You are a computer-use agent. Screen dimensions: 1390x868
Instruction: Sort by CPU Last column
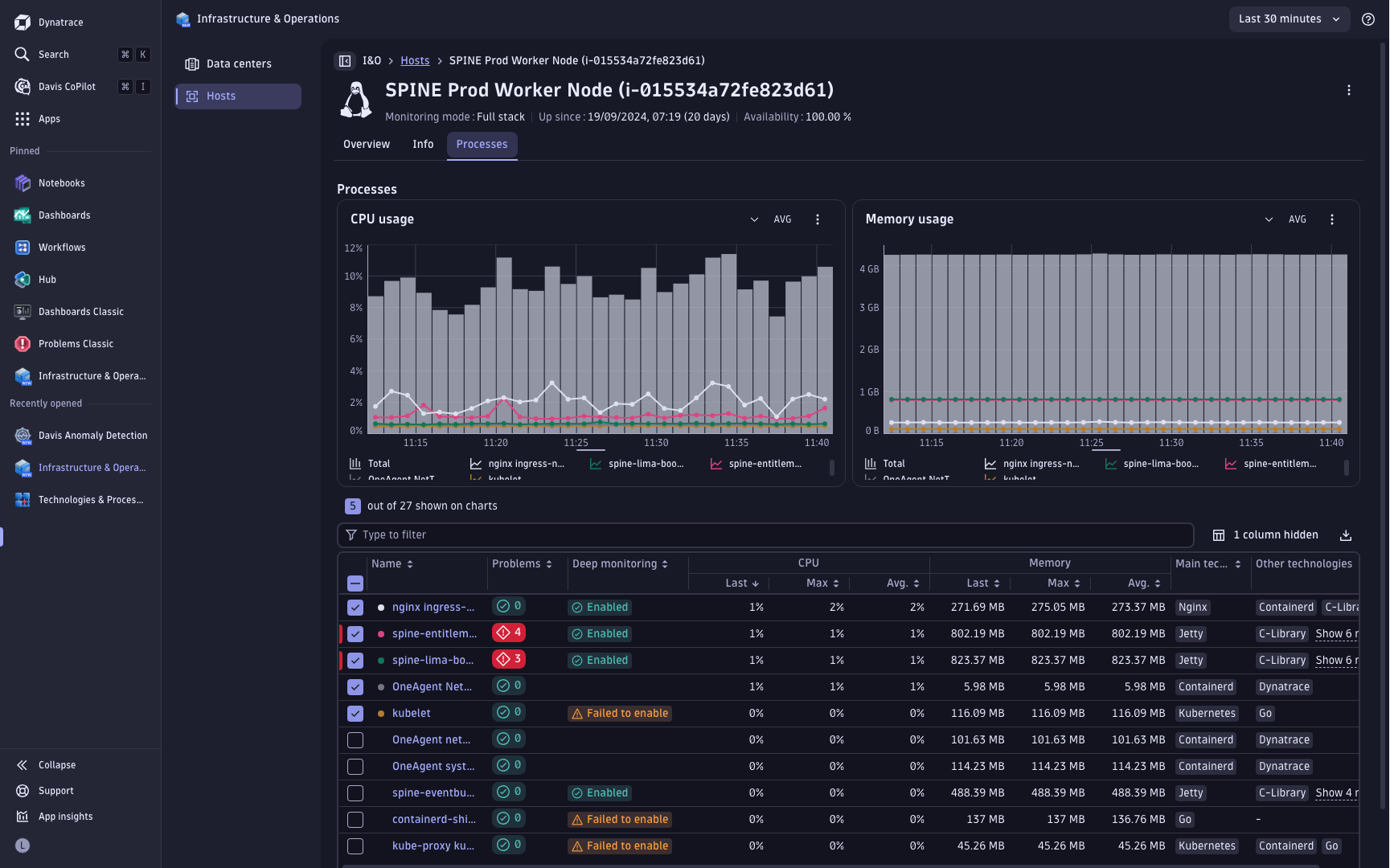(742, 583)
